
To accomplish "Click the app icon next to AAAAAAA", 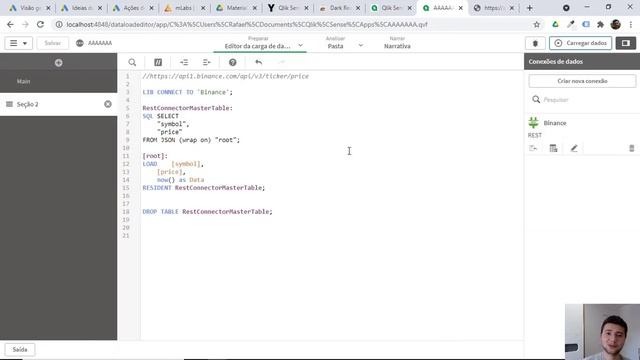I will [80, 43].
